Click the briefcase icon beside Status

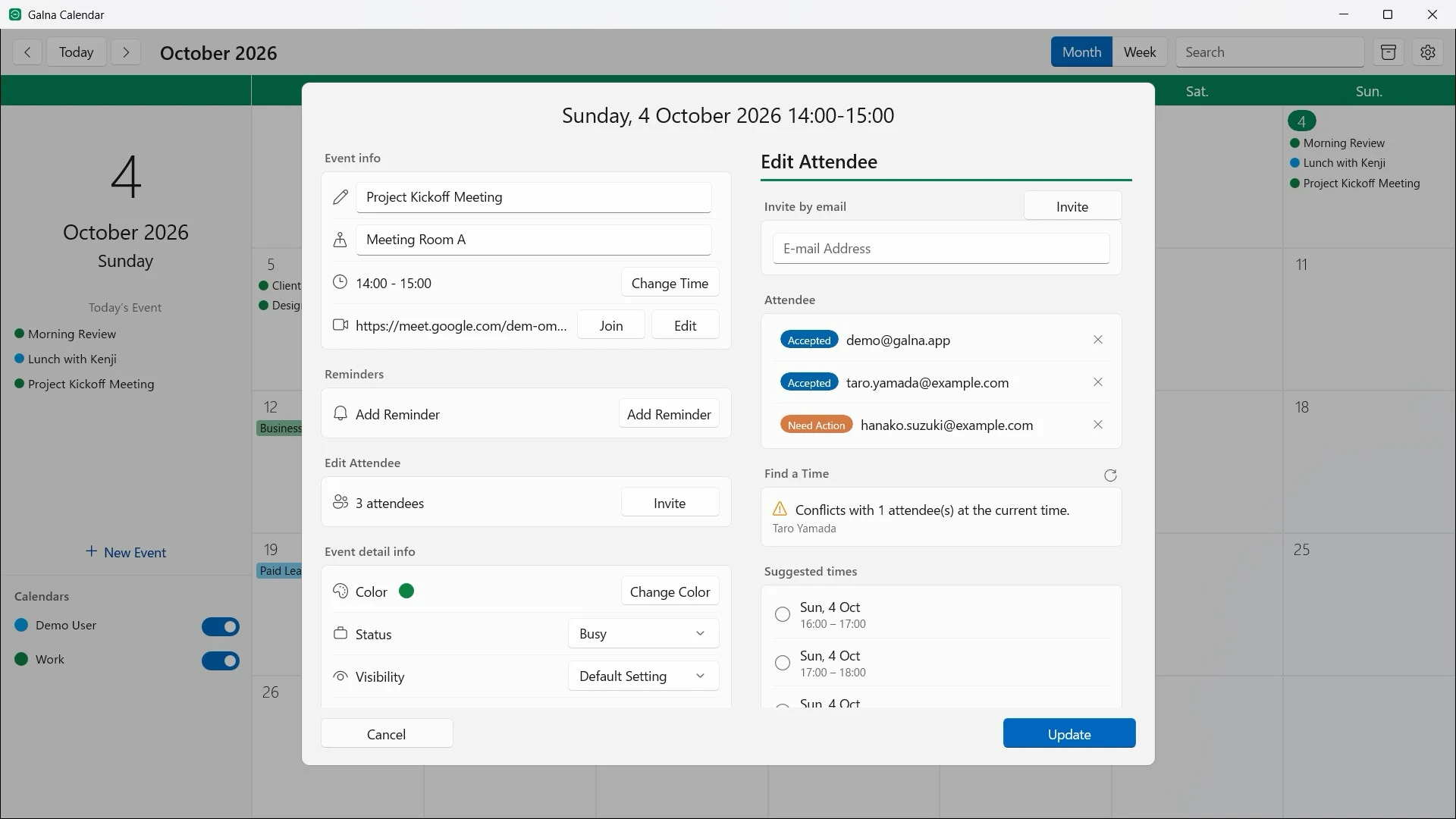[x=340, y=633]
